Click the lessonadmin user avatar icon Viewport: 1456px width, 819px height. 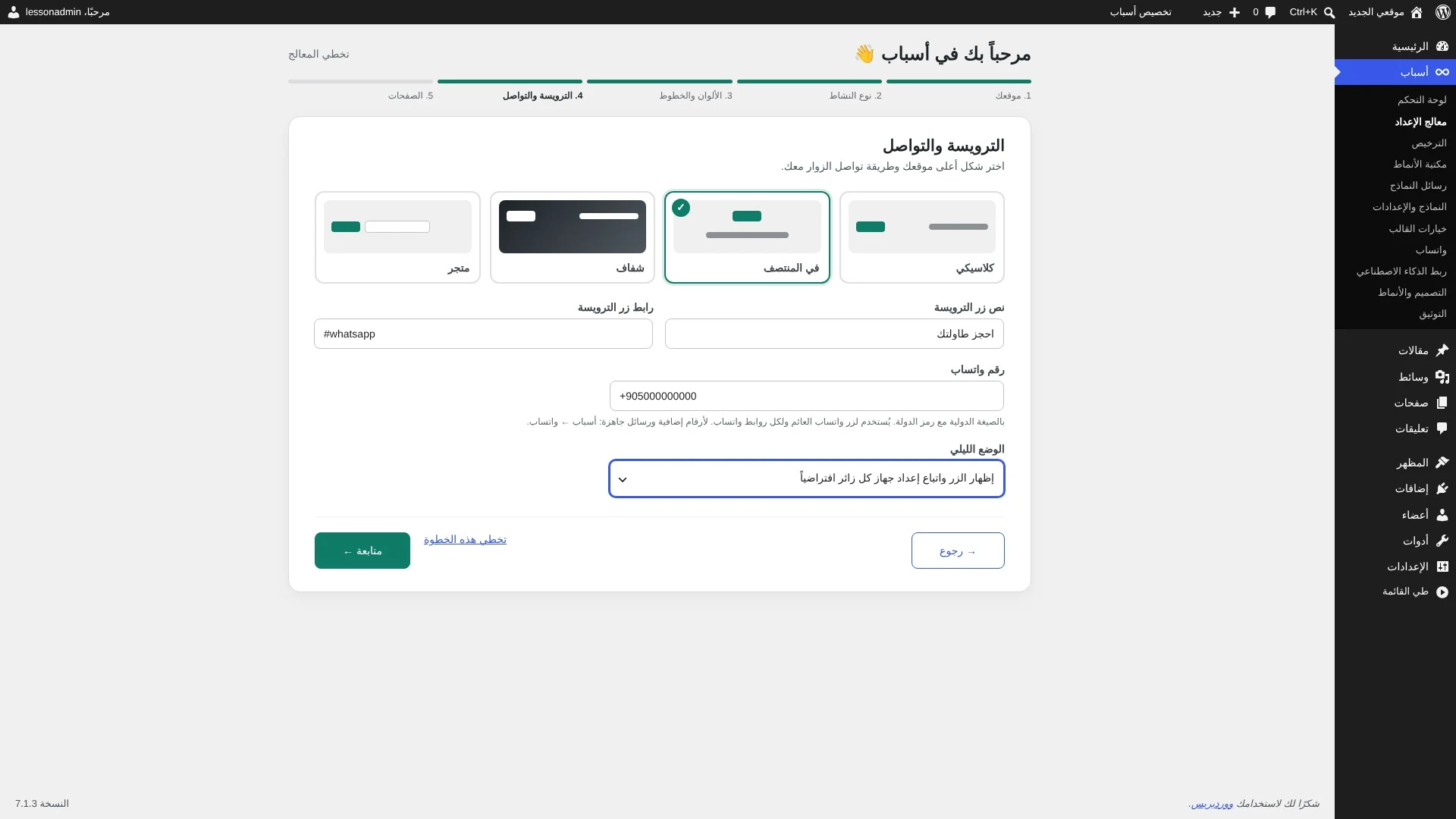click(14, 12)
